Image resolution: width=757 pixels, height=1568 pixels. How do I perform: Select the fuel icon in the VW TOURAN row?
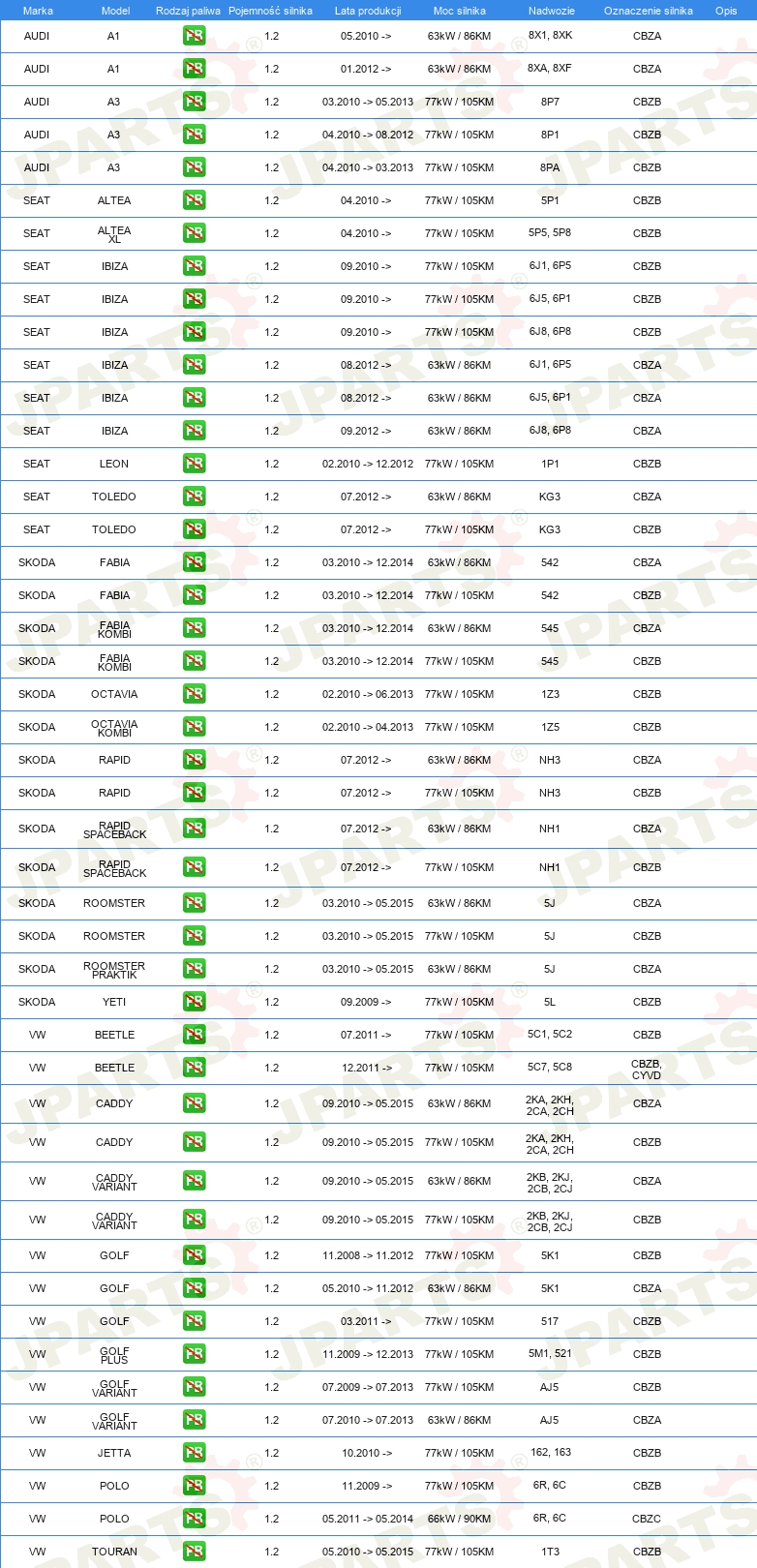coord(194,1552)
